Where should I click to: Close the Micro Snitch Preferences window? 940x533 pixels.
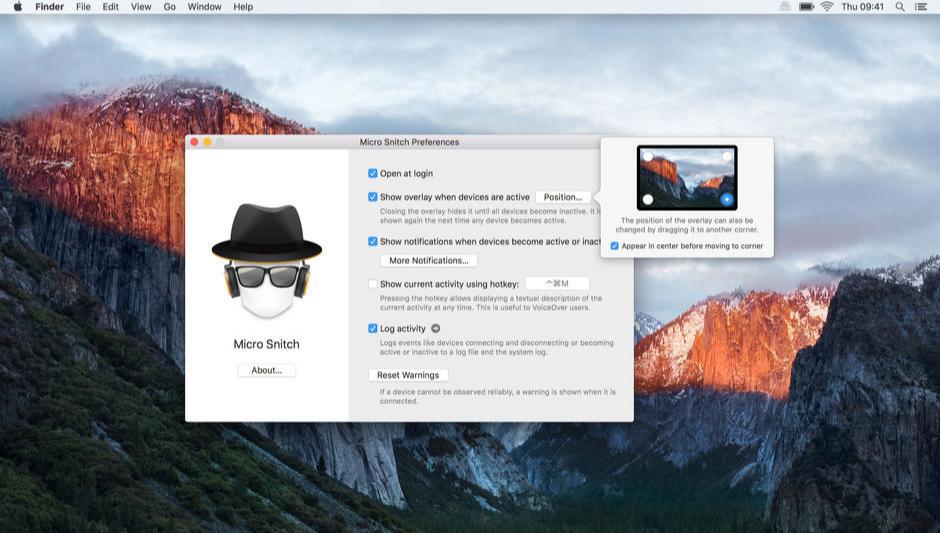[x=194, y=142]
